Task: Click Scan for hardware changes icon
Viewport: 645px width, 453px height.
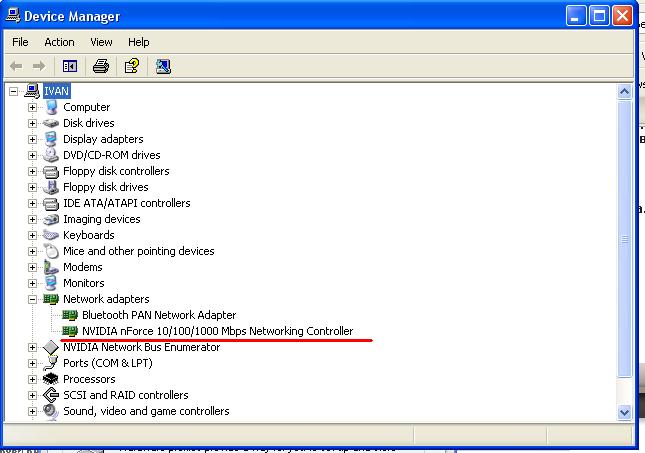Action: [163, 66]
